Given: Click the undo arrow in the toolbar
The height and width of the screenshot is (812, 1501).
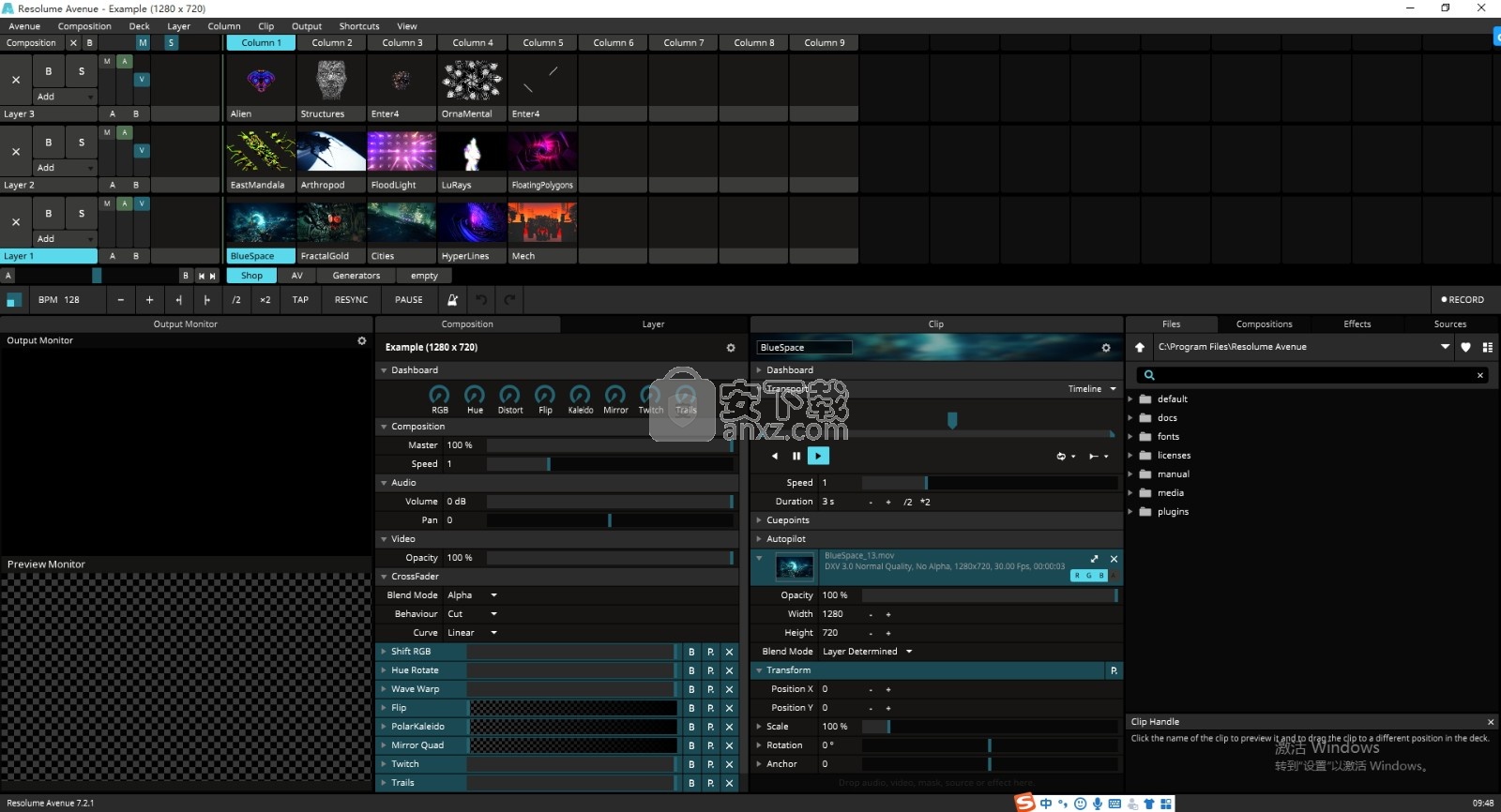Looking at the screenshot, I should point(481,300).
